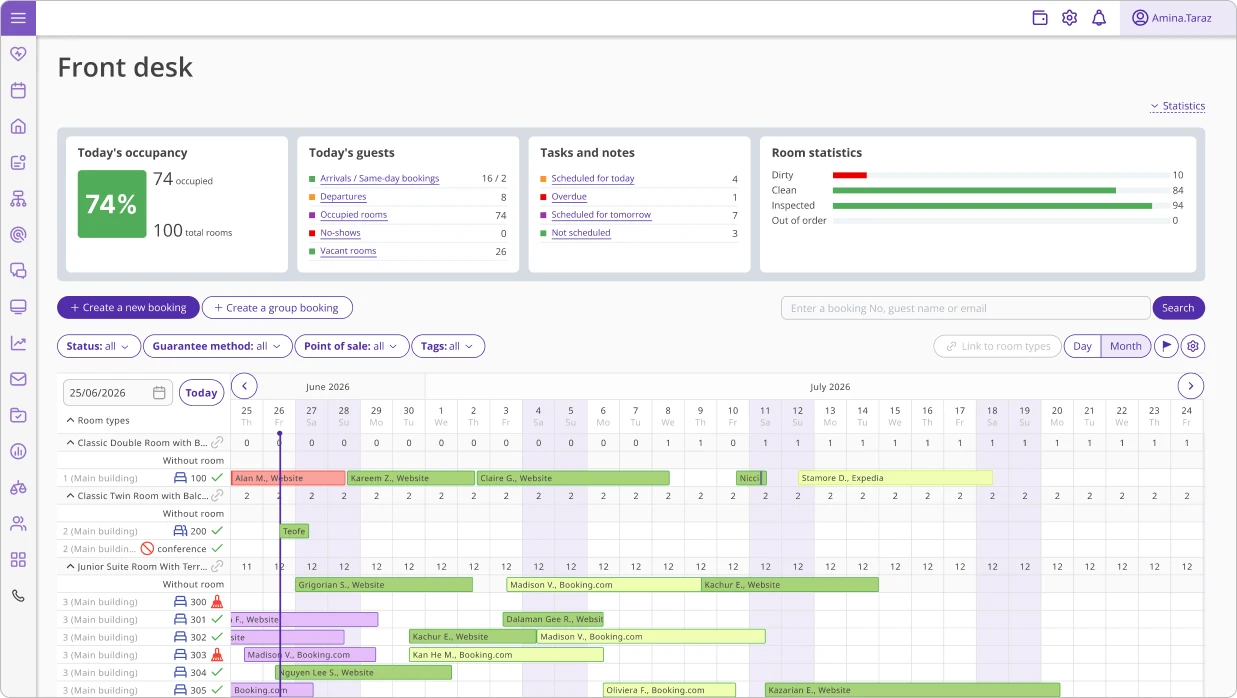Click the Dirty rooms red bar
Viewport: 1237px width, 698px height.
[x=849, y=175]
